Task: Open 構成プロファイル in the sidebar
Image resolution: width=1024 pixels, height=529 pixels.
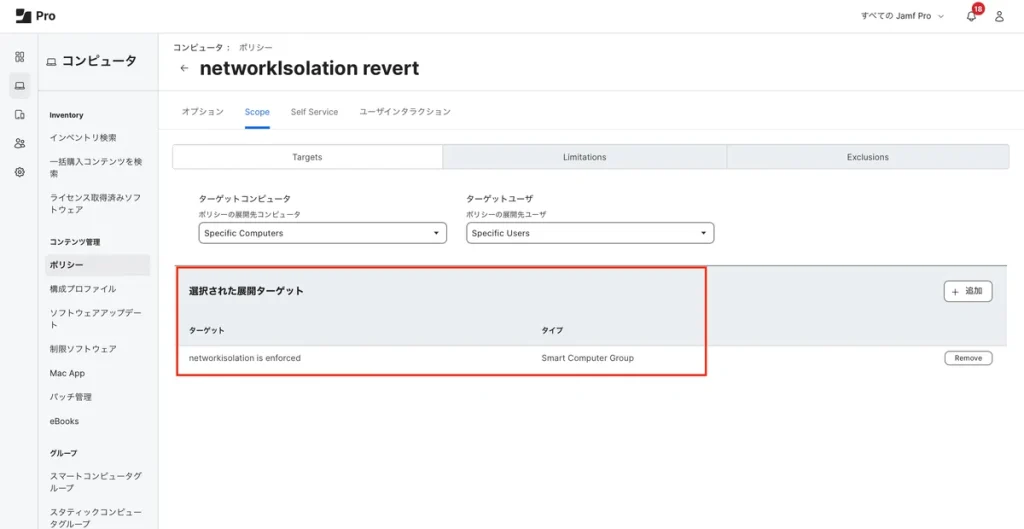Action: click(x=83, y=289)
